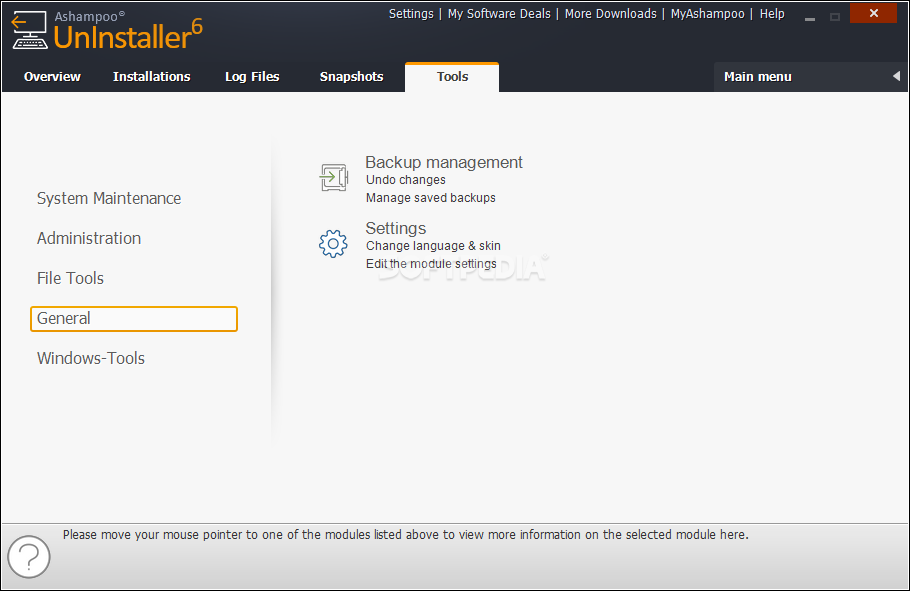The image size is (910, 591).
Task: Switch to the Overview tab
Action: click(x=52, y=77)
